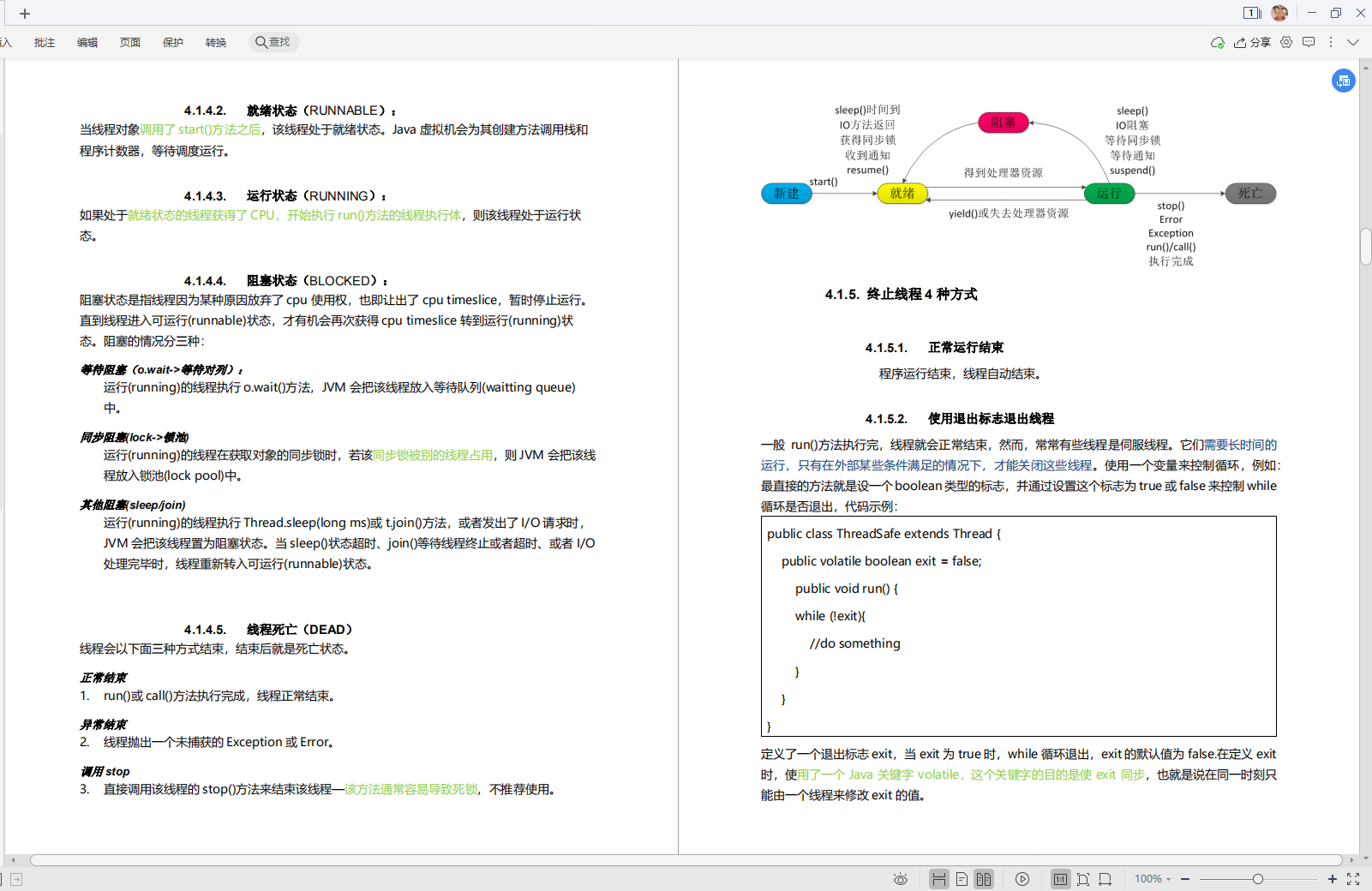Click green text 该方法通常容易导致死锁

point(411,790)
